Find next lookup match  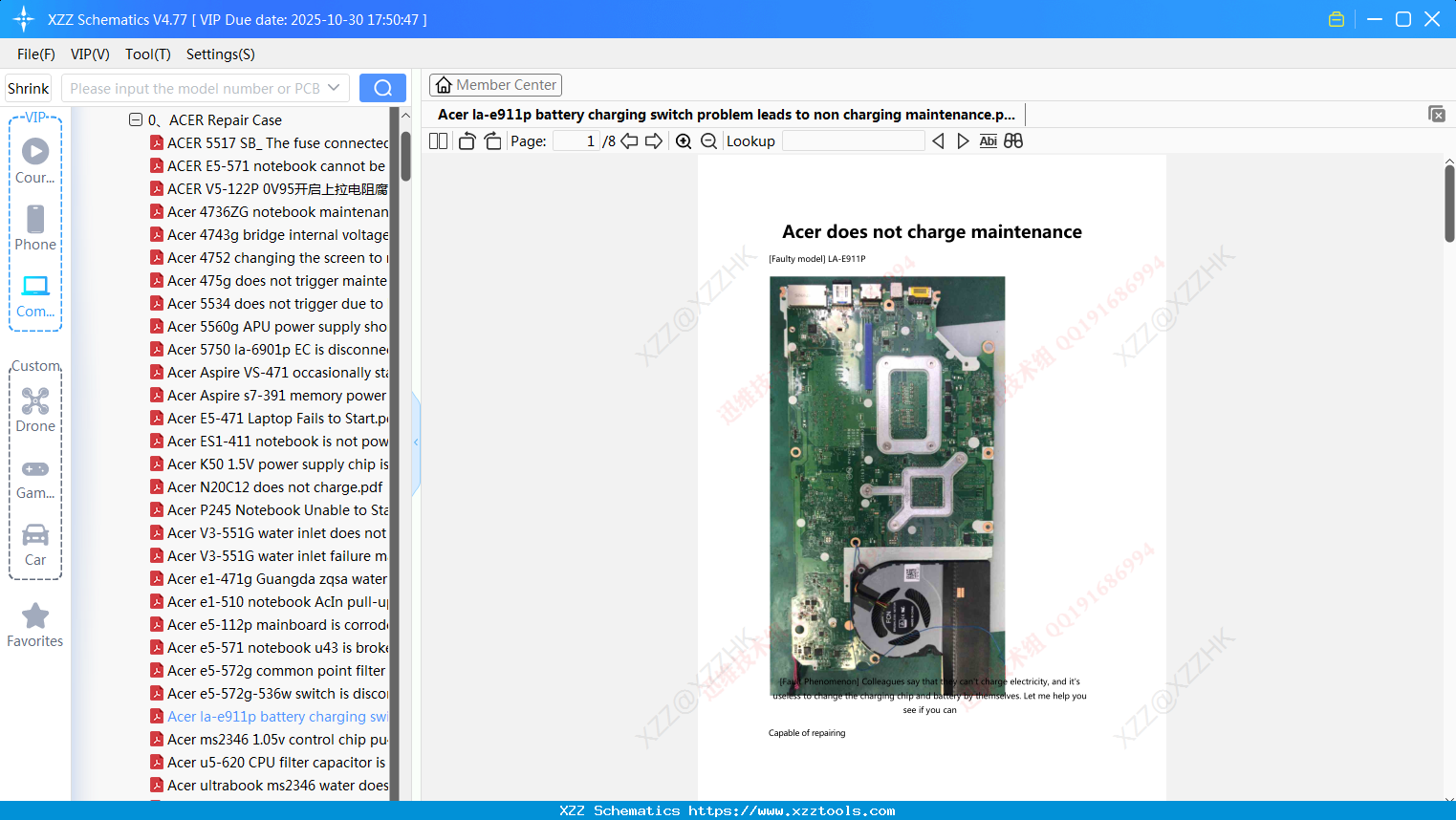coord(963,140)
